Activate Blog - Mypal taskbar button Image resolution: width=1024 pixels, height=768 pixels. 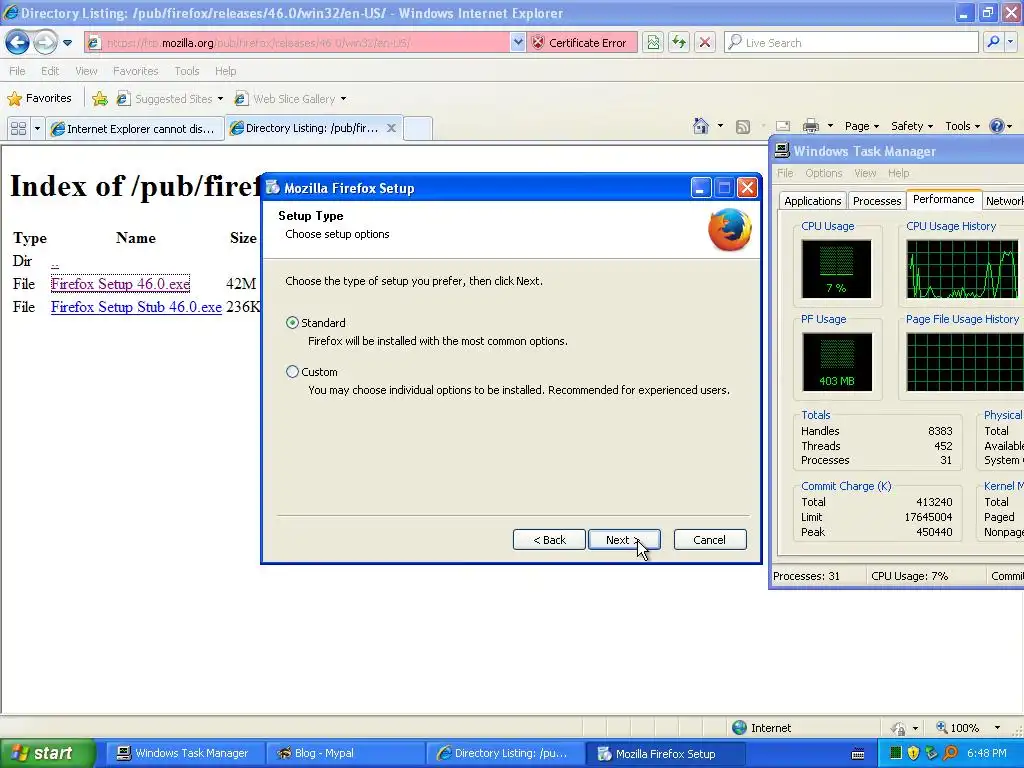[x=344, y=754]
